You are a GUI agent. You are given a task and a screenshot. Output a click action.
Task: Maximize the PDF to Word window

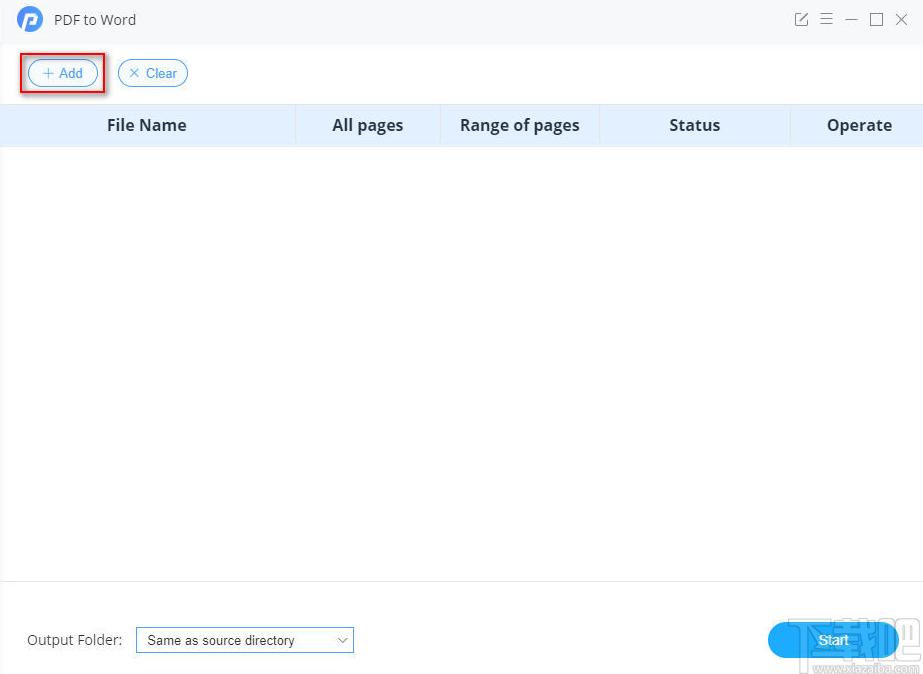tap(876, 19)
